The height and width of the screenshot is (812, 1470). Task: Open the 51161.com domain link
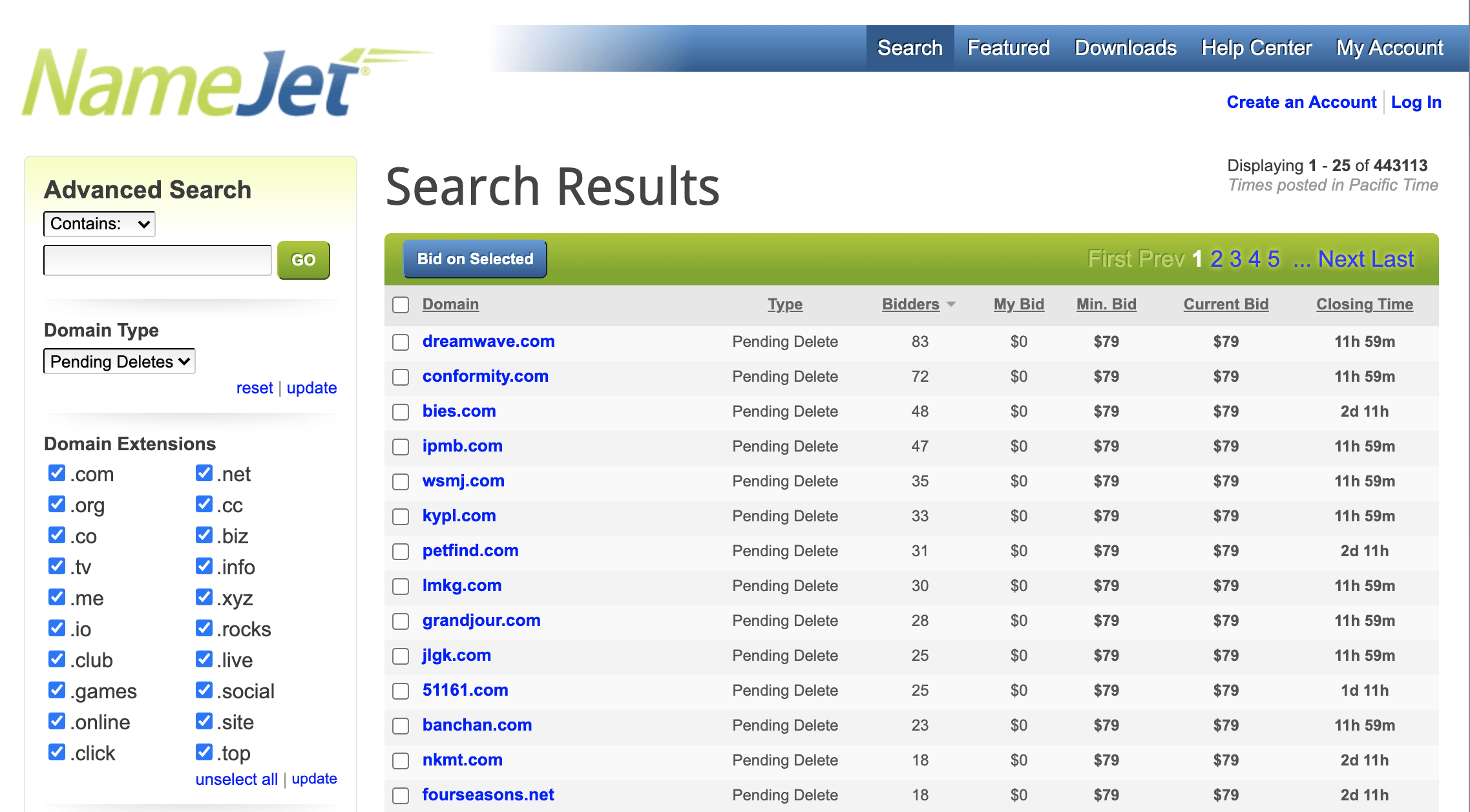[465, 690]
